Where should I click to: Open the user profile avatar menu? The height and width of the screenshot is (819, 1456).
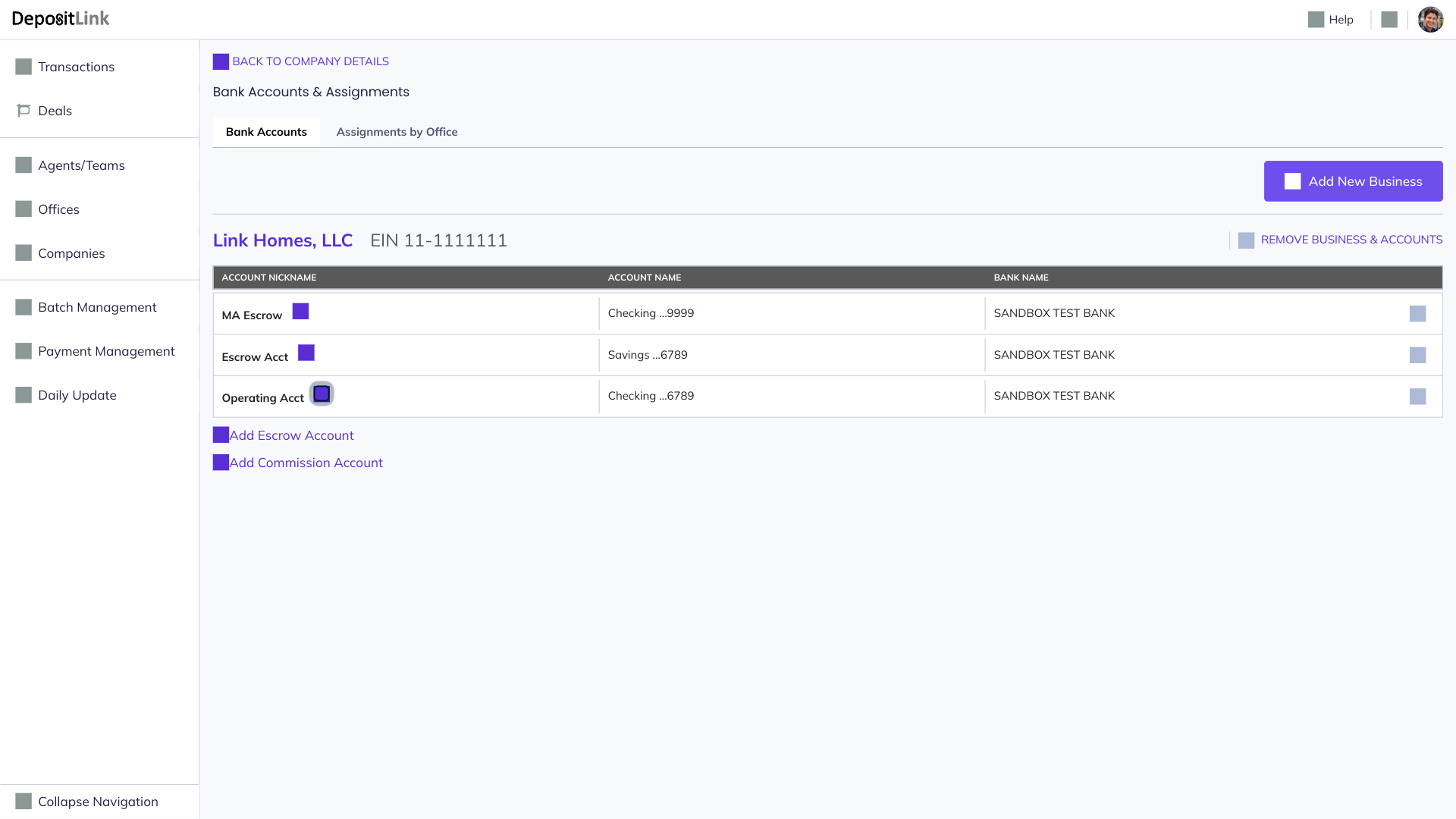coord(1430,20)
